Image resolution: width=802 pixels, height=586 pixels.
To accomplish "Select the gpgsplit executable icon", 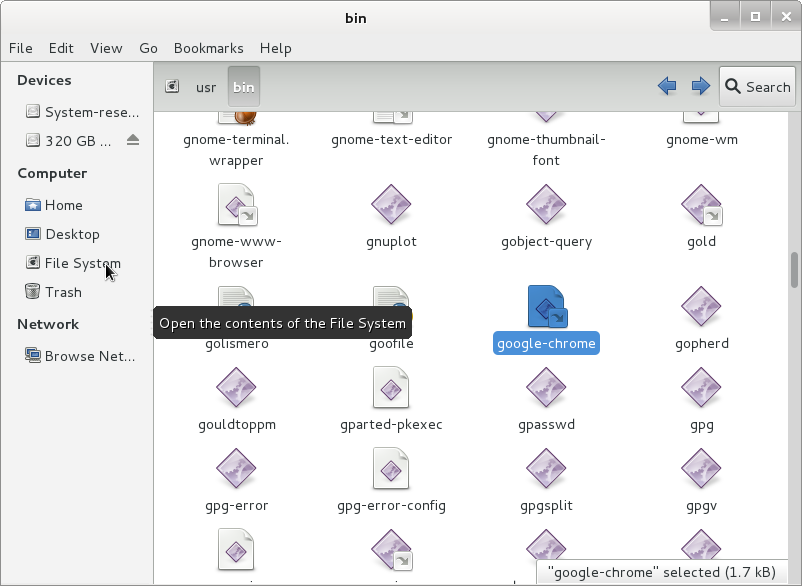I will coord(546,468).
